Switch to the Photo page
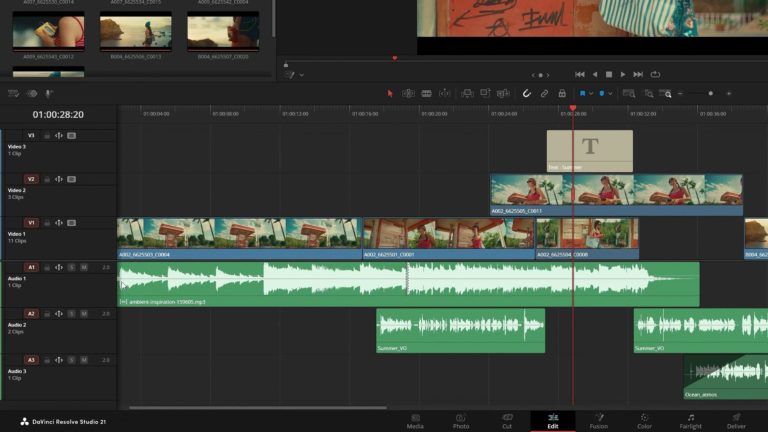Viewport: 768px width, 432px height. [461, 421]
